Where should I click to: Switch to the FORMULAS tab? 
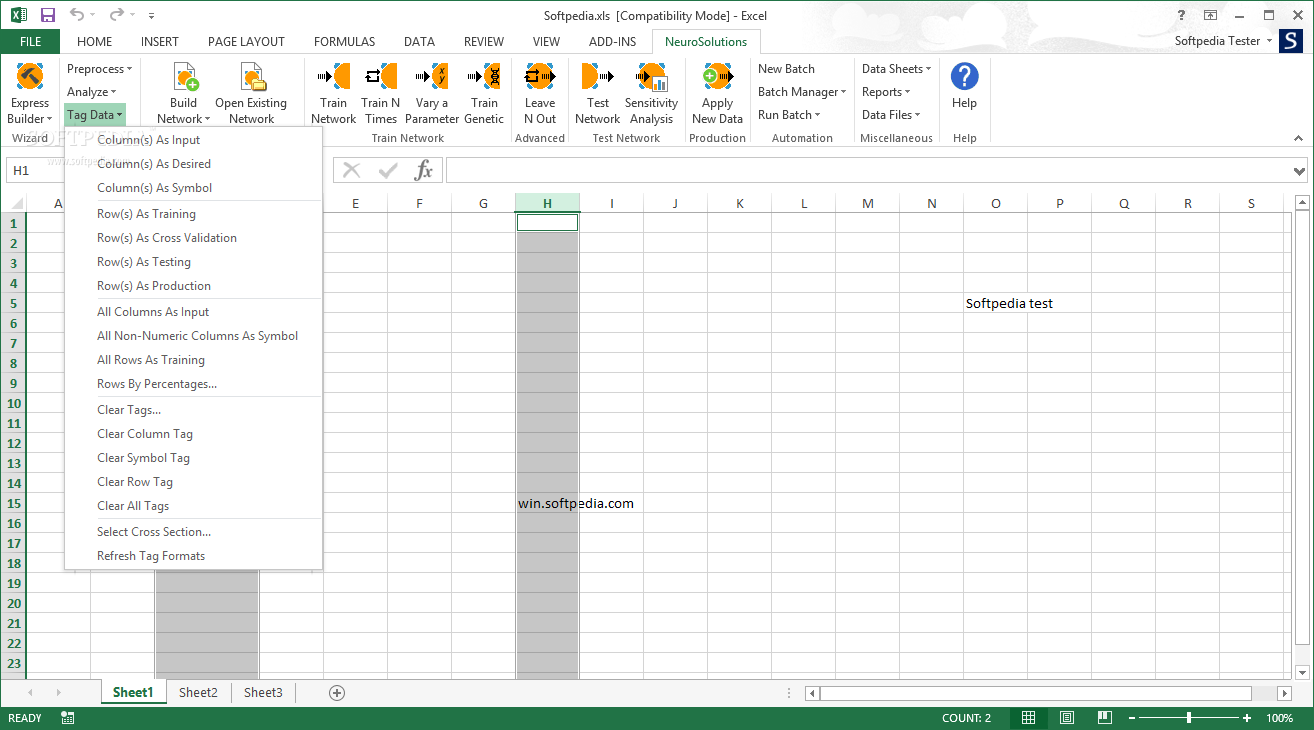pyautogui.click(x=344, y=41)
